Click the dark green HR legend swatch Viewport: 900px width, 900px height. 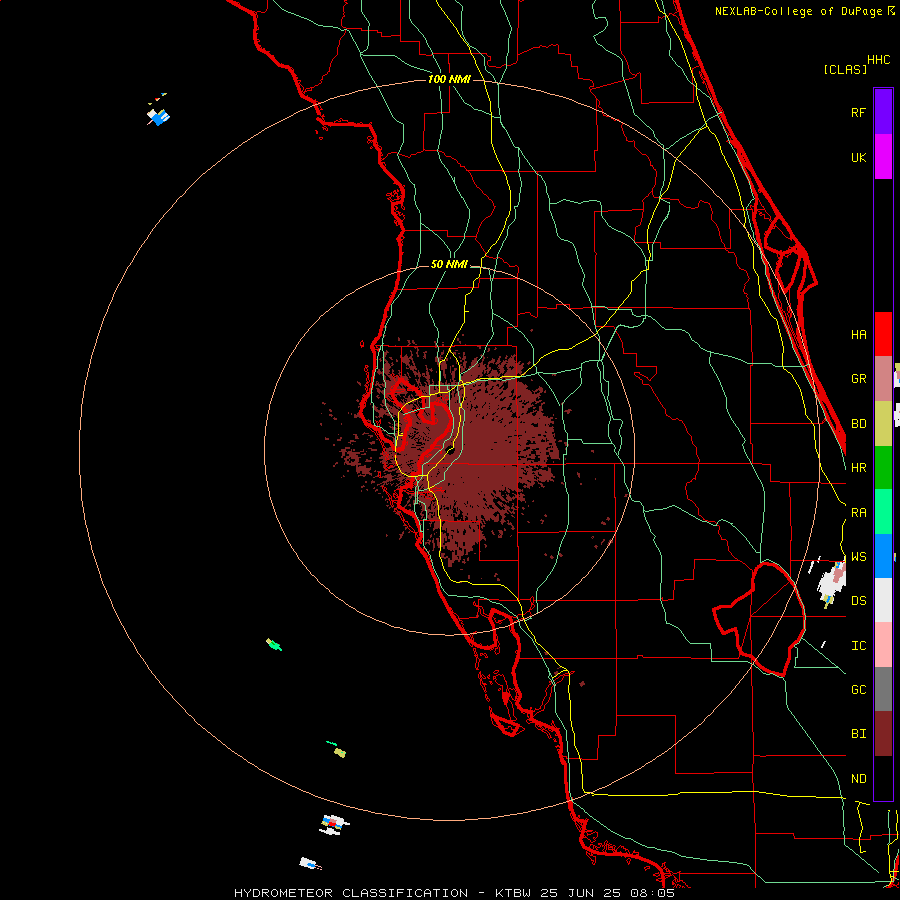[x=883, y=468]
